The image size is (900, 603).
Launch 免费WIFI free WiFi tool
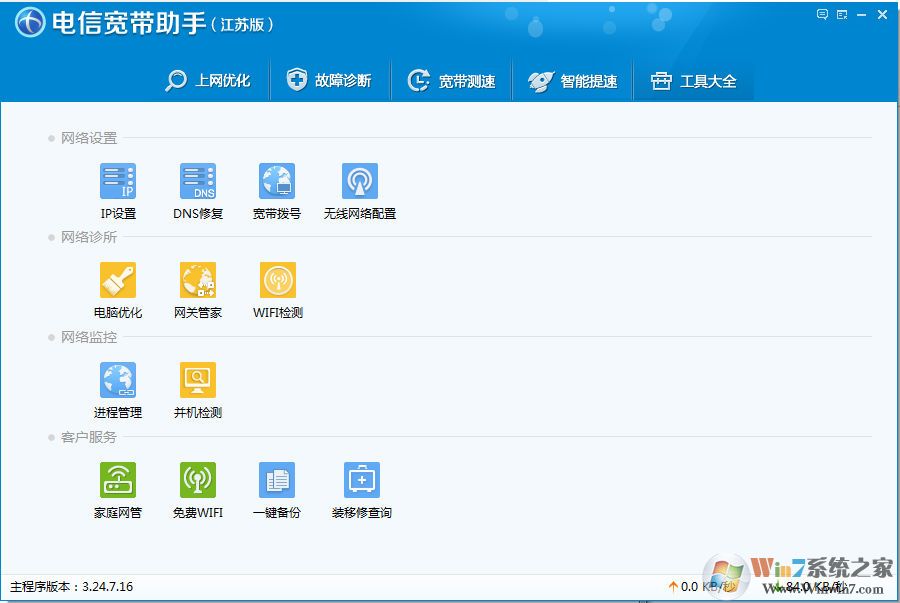click(x=197, y=488)
